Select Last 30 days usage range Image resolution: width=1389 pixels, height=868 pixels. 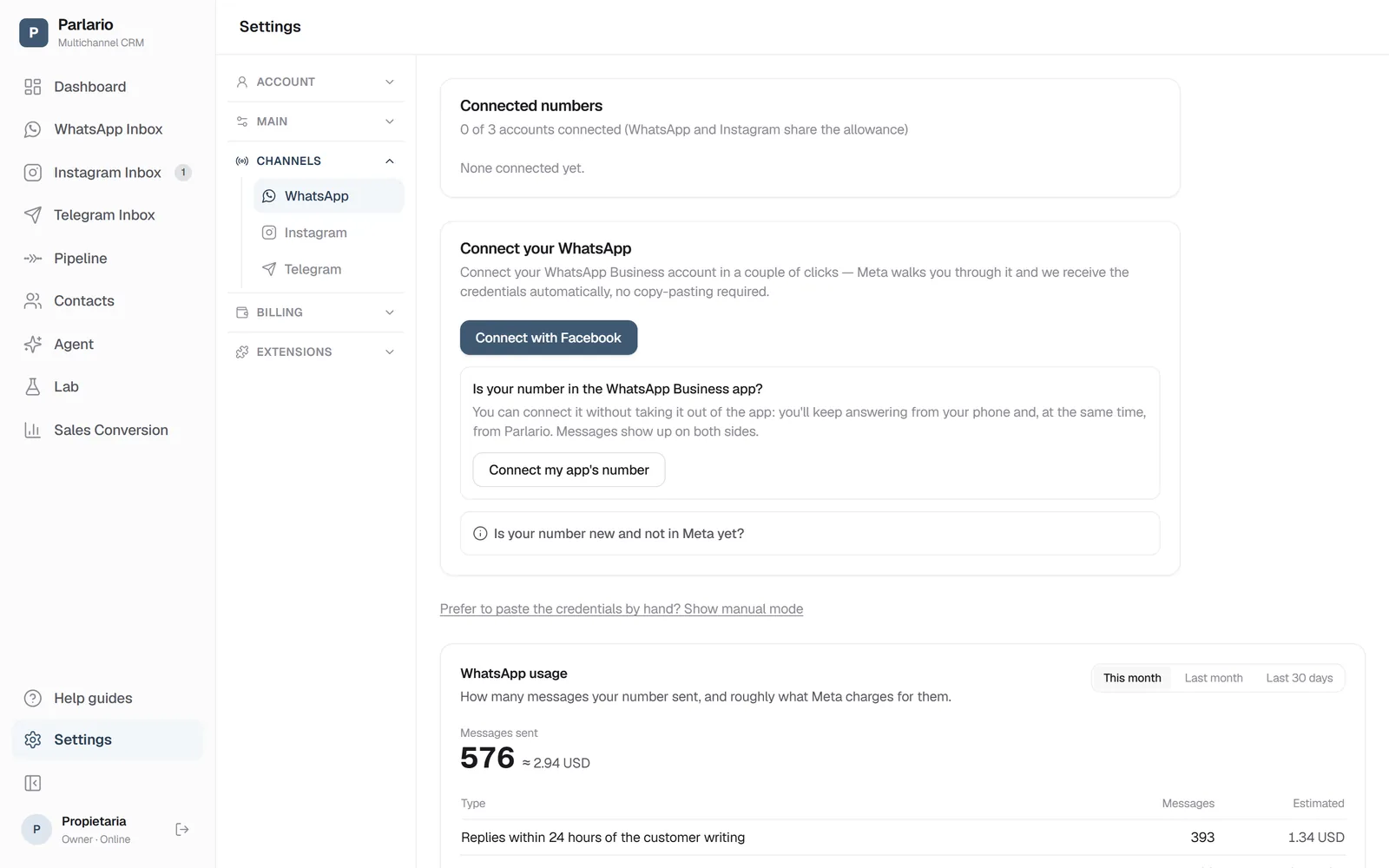1299,678
